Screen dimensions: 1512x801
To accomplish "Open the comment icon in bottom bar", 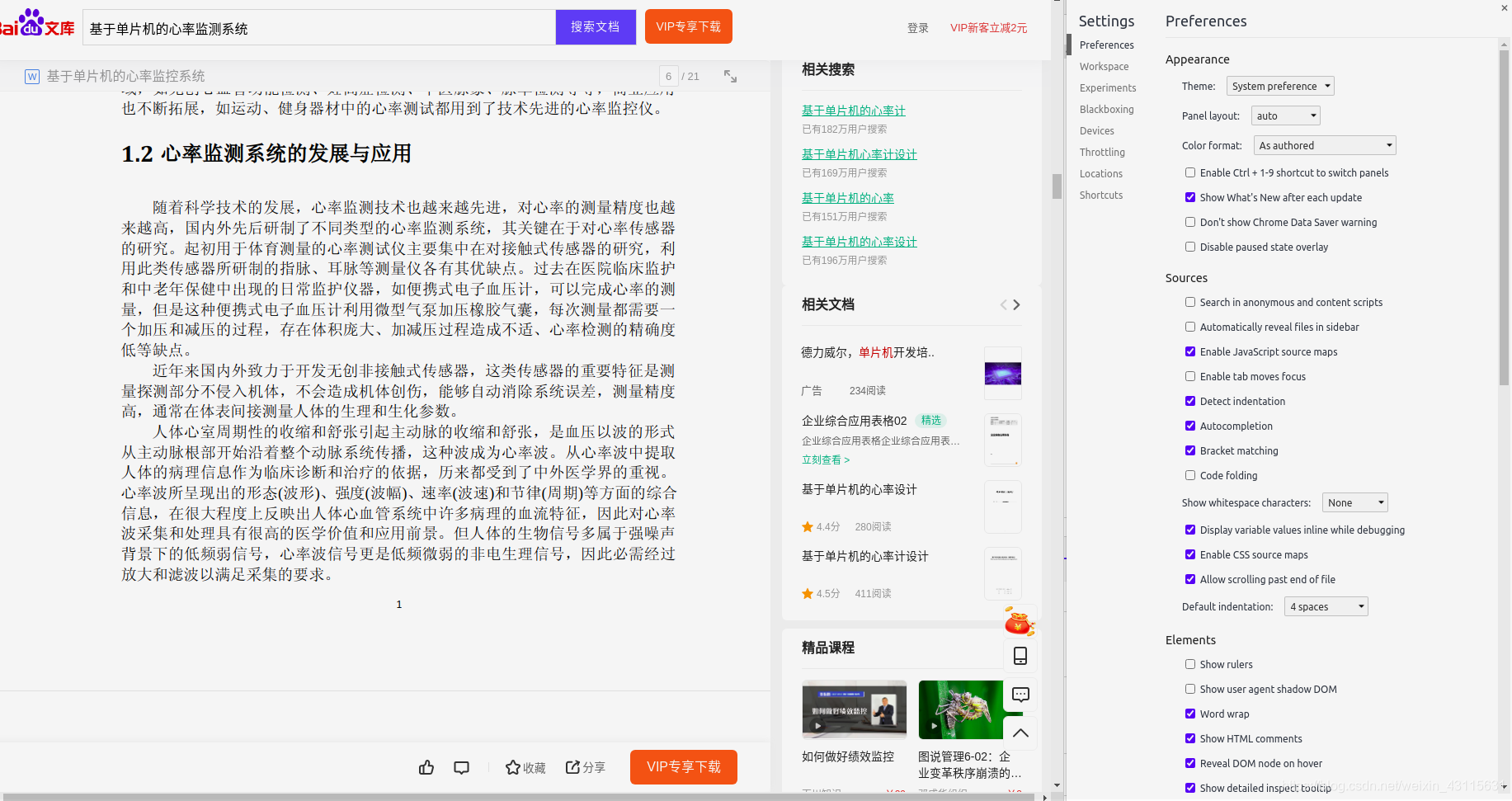I will click(462, 767).
